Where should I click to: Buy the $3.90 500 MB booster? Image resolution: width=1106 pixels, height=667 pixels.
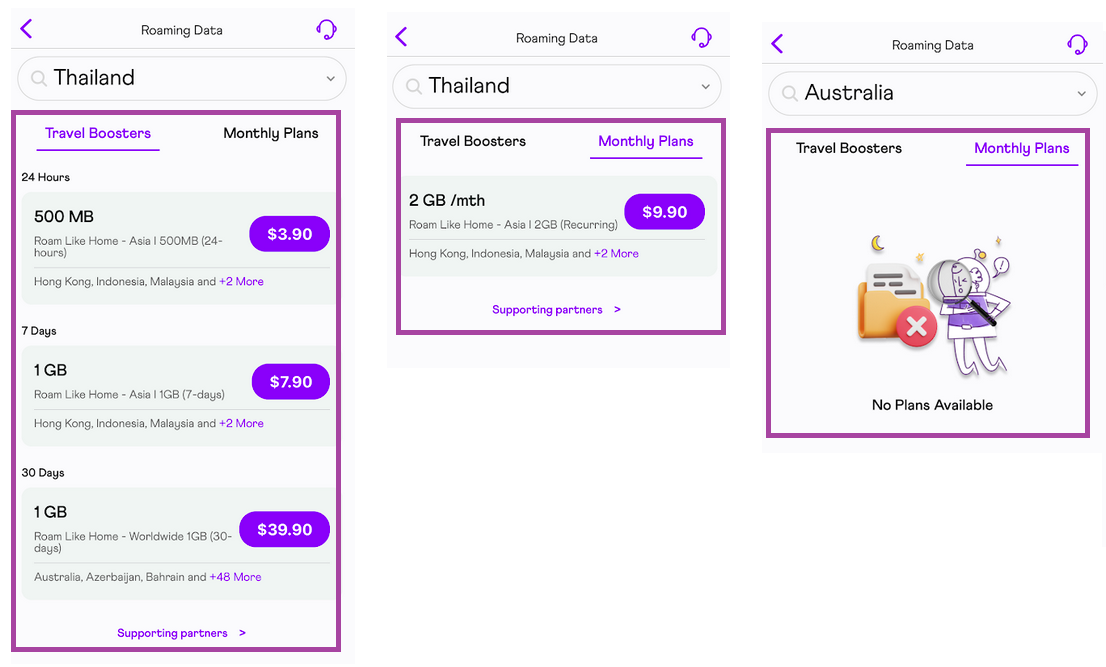(289, 234)
